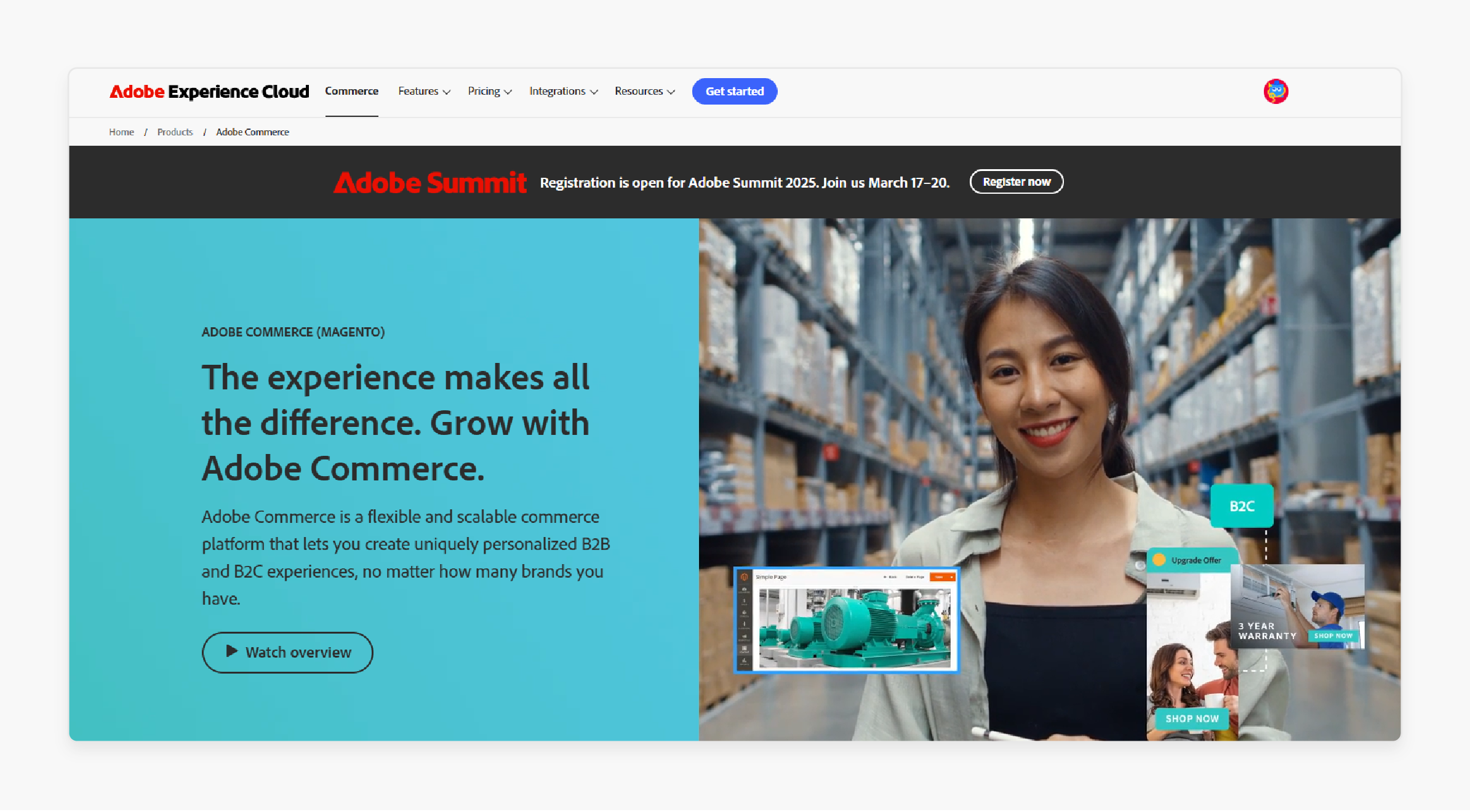Click the Resources dropdown chevron icon

pos(672,92)
